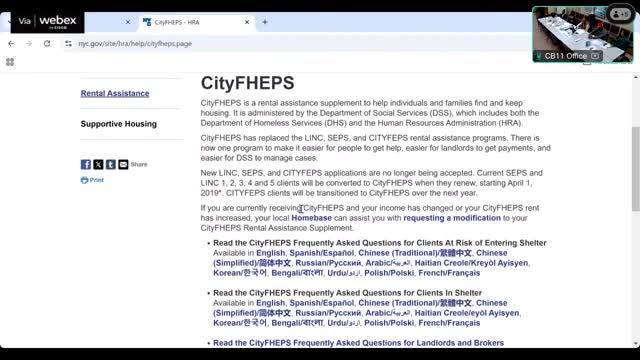The image size is (640, 360).
Task: Share page via email icon
Action: pyautogui.click(x=123, y=164)
